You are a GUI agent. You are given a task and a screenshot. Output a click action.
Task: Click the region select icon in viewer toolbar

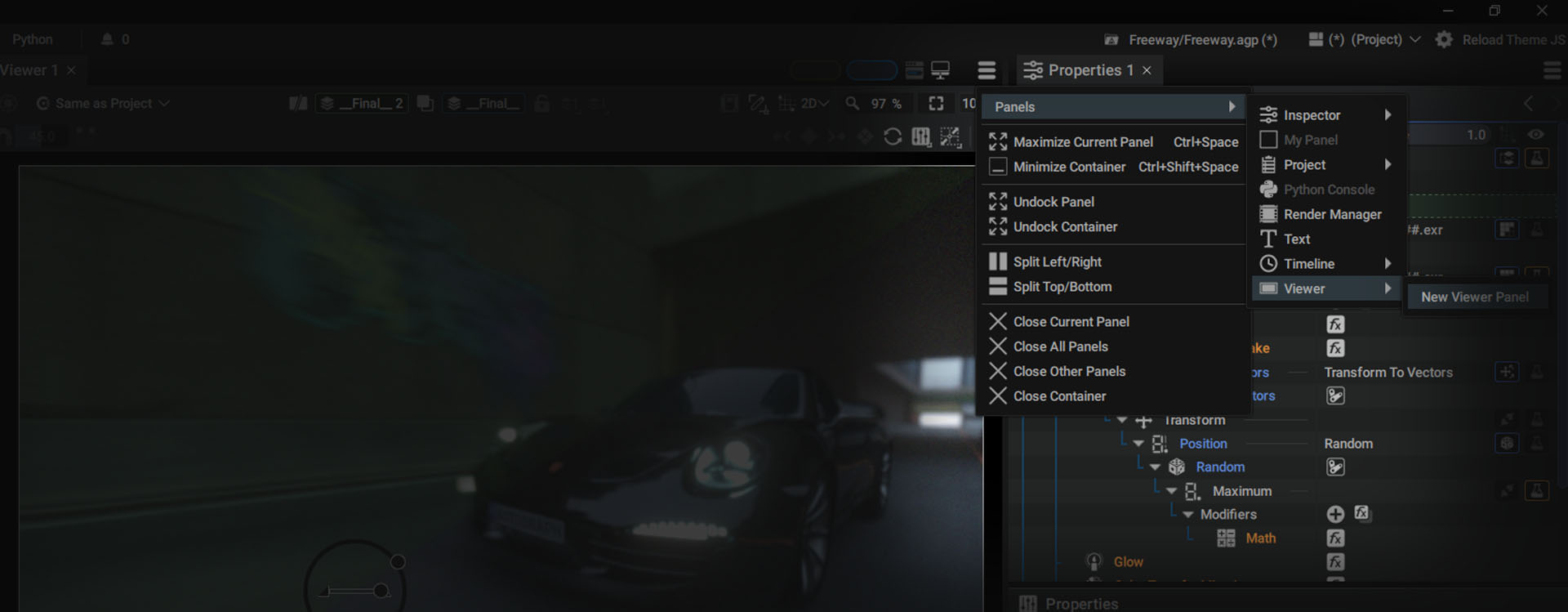[951, 136]
